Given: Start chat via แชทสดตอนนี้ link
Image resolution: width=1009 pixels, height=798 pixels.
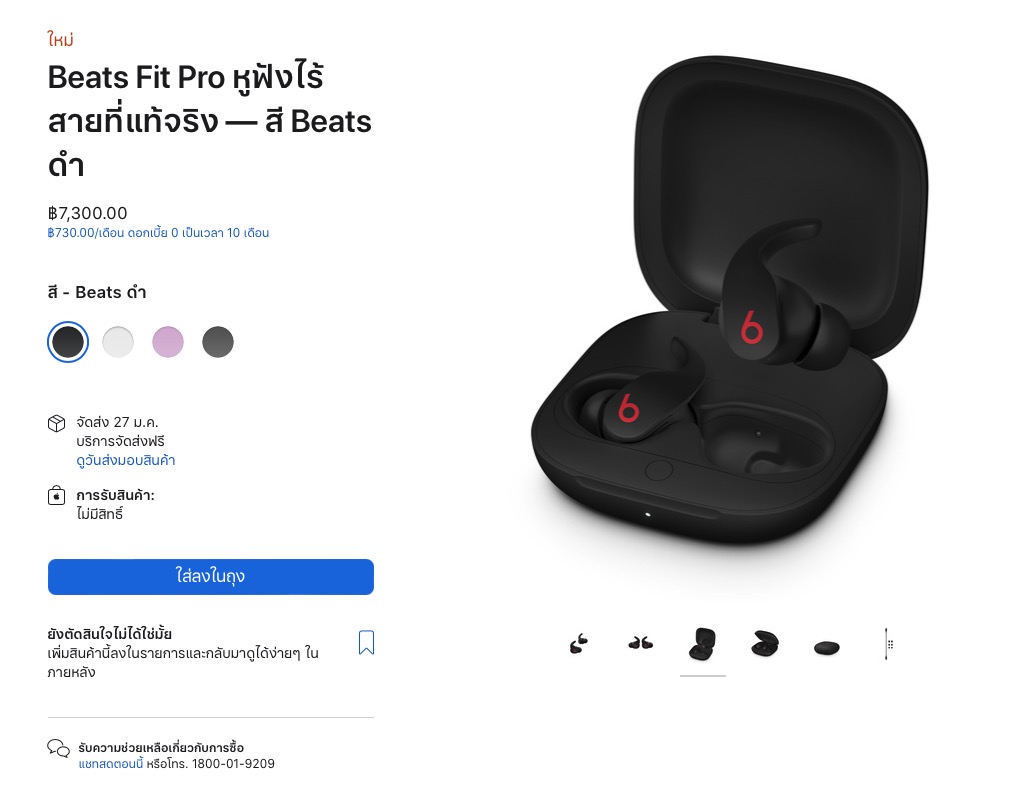Looking at the screenshot, I should point(111,764).
